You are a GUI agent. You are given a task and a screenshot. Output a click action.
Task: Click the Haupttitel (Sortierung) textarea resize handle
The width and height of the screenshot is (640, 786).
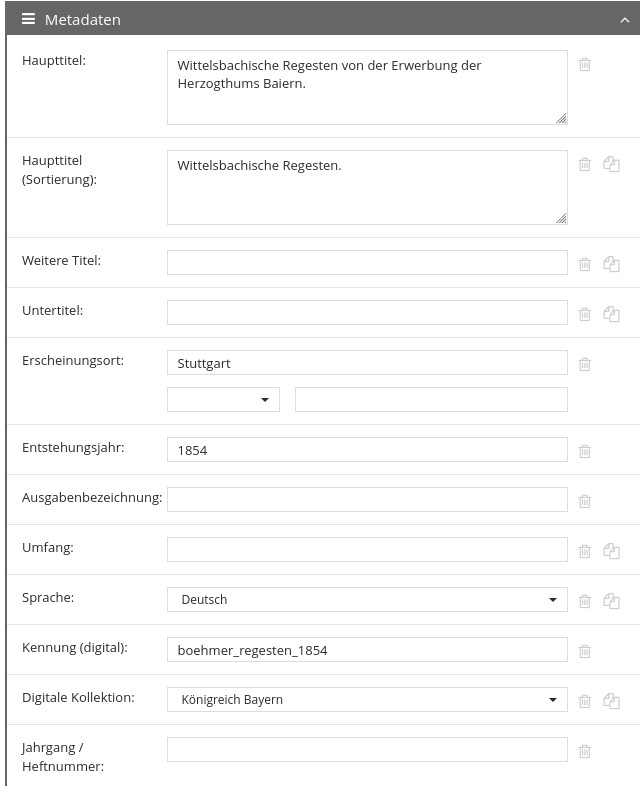click(x=561, y=219)
